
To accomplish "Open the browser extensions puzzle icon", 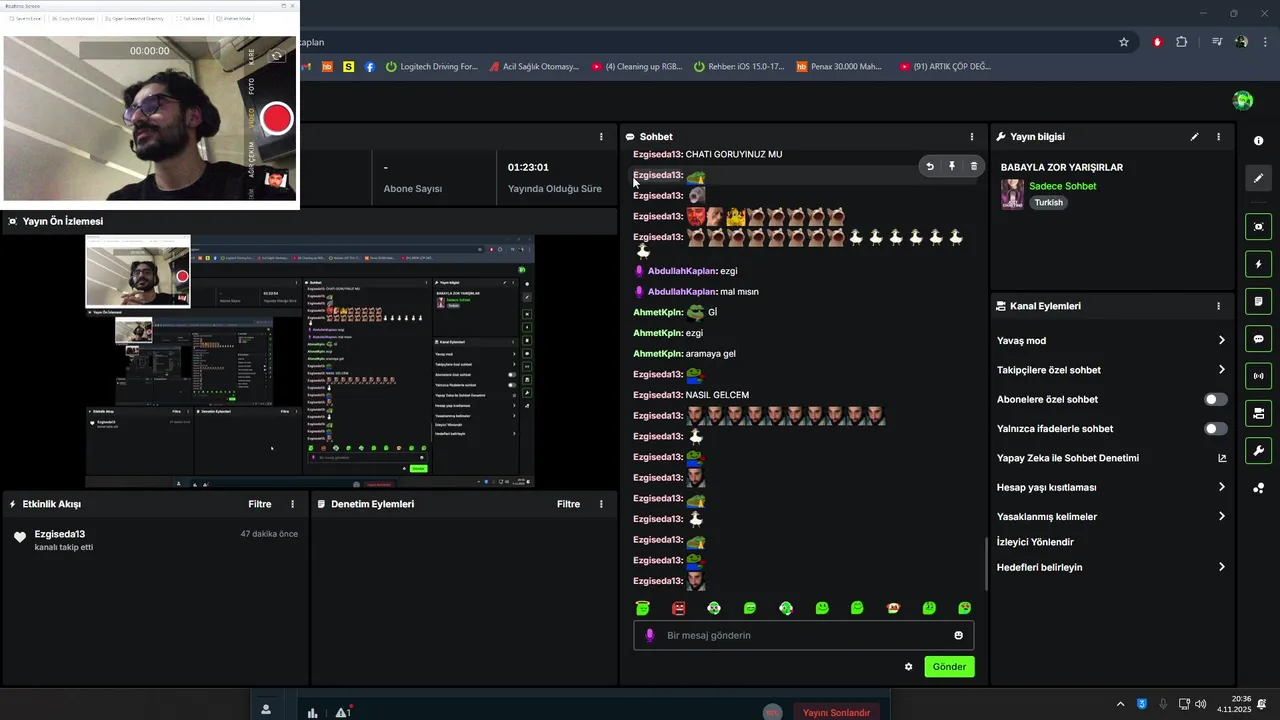I will tap(1182, 42).
